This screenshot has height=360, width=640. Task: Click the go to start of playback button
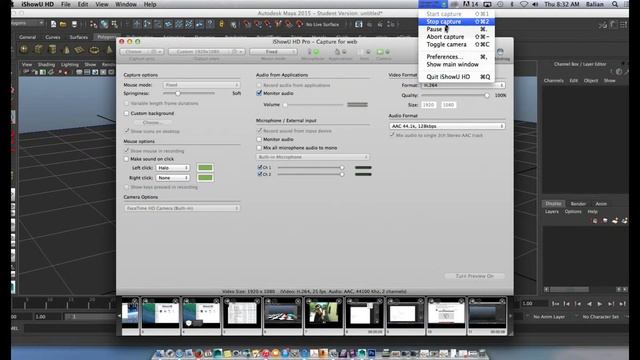click(x=556, y=304)
